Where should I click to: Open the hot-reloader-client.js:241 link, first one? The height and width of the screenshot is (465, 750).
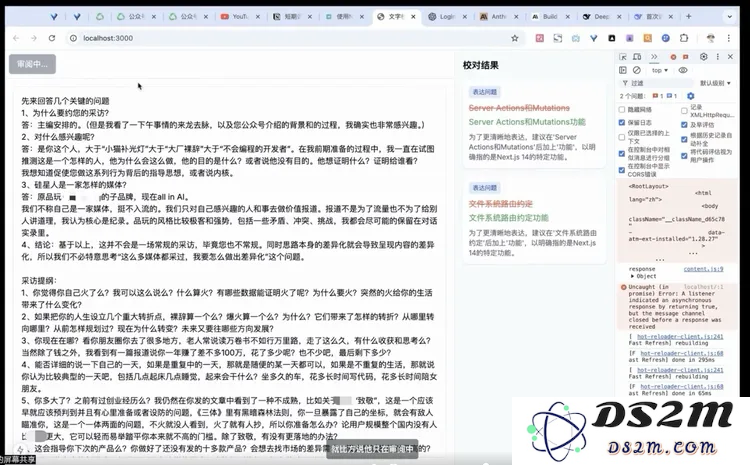click(680, 337)
